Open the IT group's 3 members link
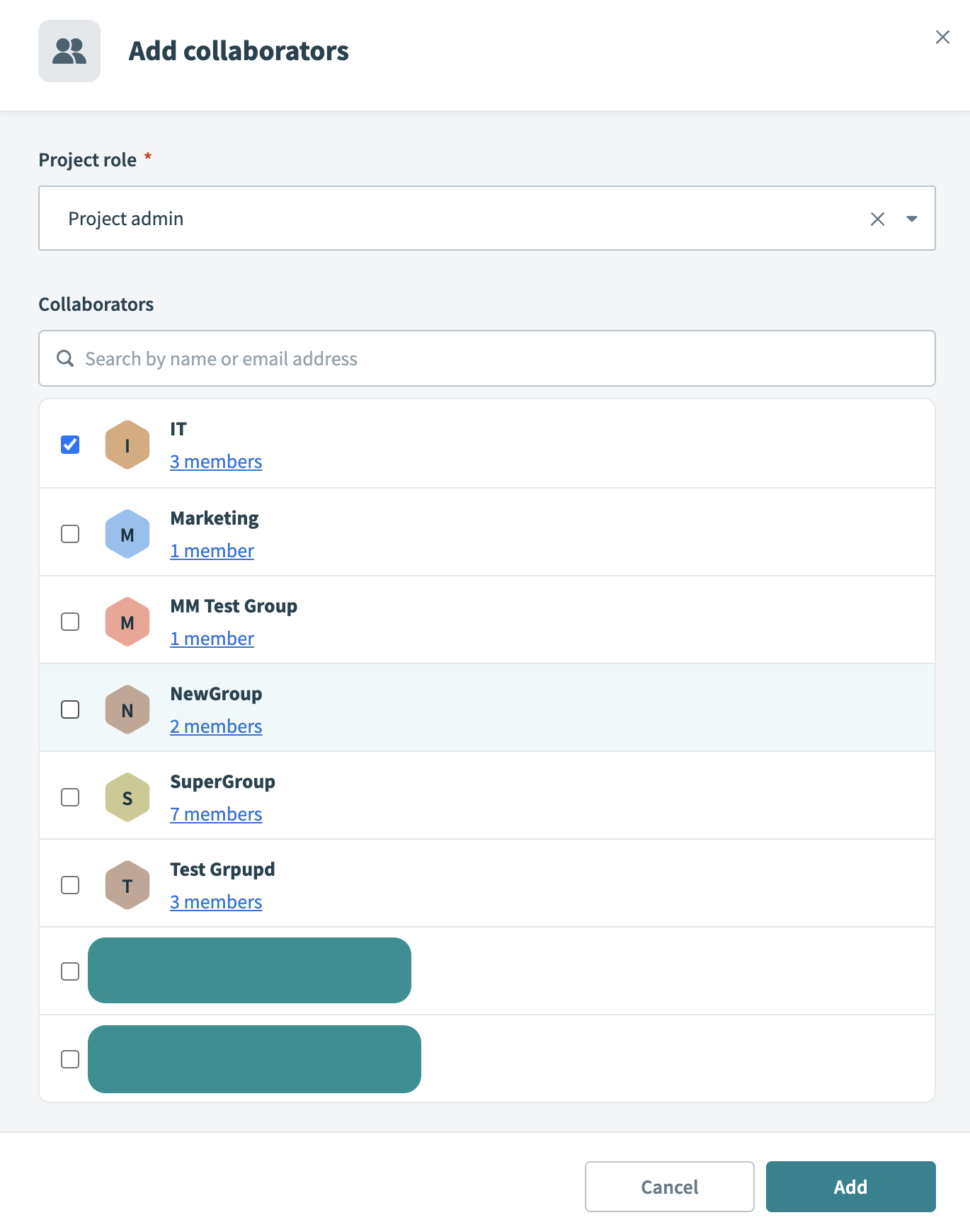The image size is (970, 1232). 216,462
